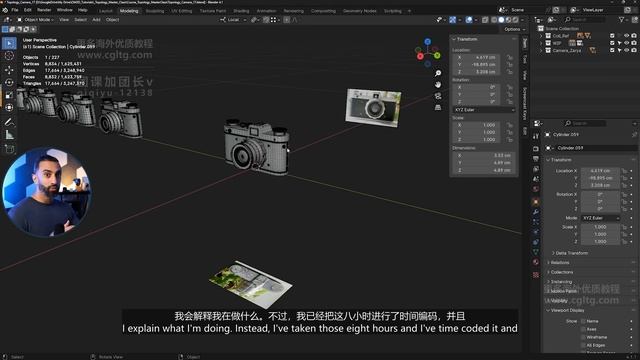Select the Cursor tool
640x360 pixels.
tap(9, 56)
